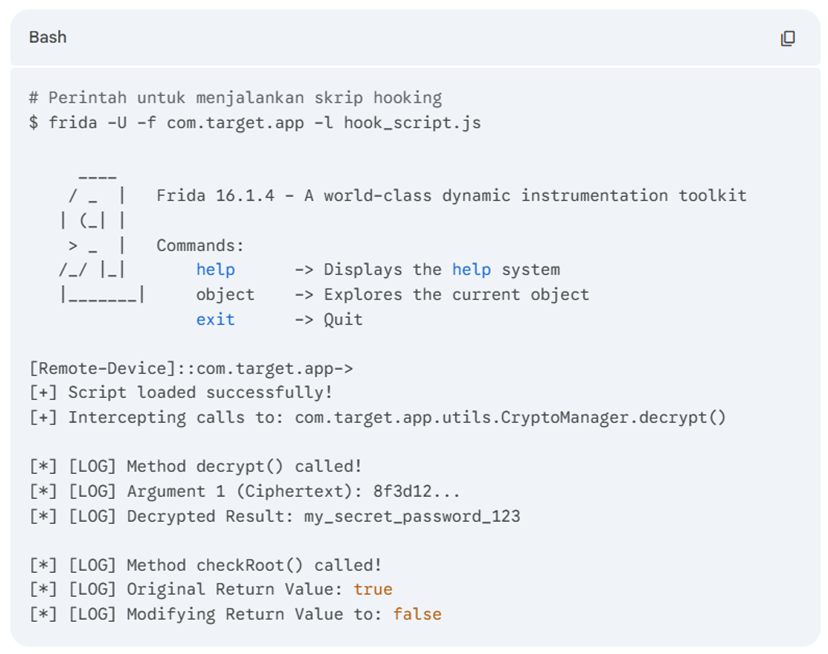Click the Bash language label
This screenshot has height=654, width=828.
coord(48,38)
